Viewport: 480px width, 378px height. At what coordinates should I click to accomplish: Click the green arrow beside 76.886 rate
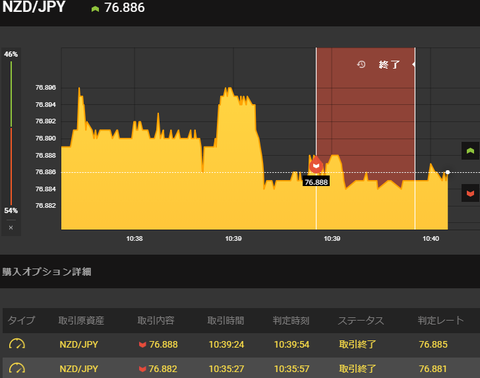click(x=95, y=9)
